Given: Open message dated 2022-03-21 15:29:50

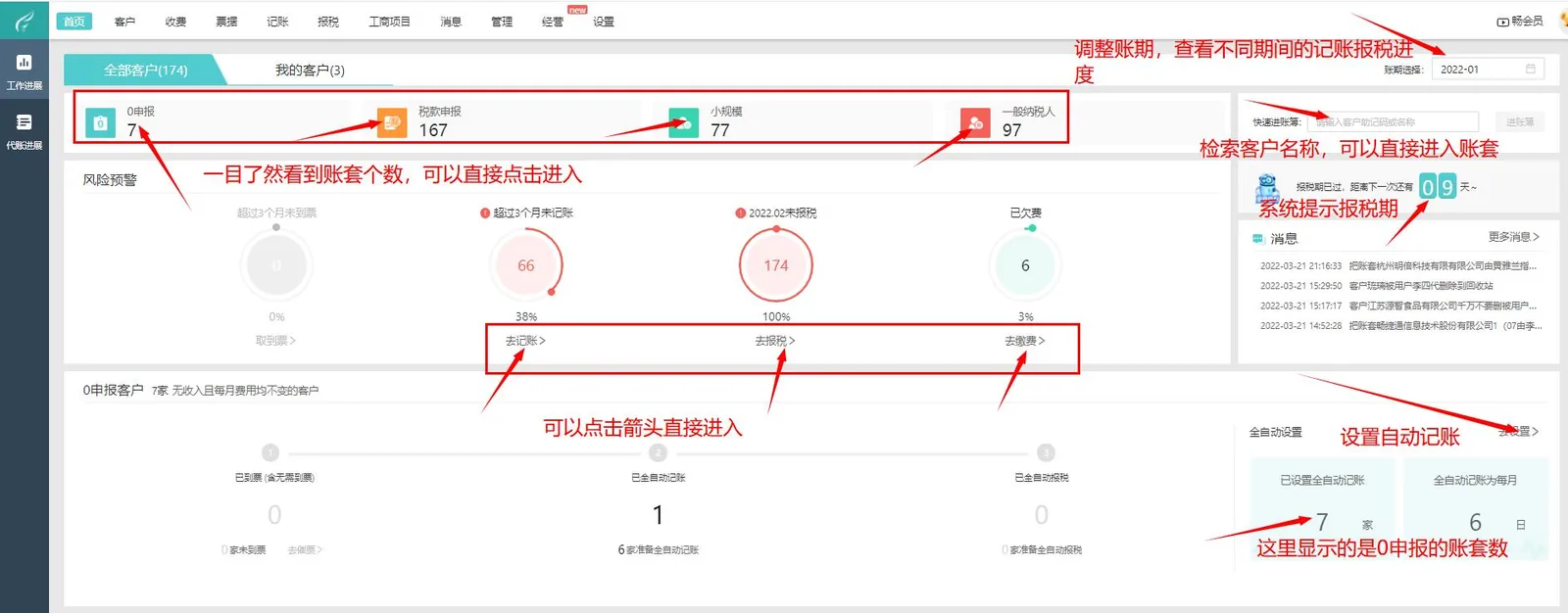Looking at the screenshot, I should click(1377, 286).
